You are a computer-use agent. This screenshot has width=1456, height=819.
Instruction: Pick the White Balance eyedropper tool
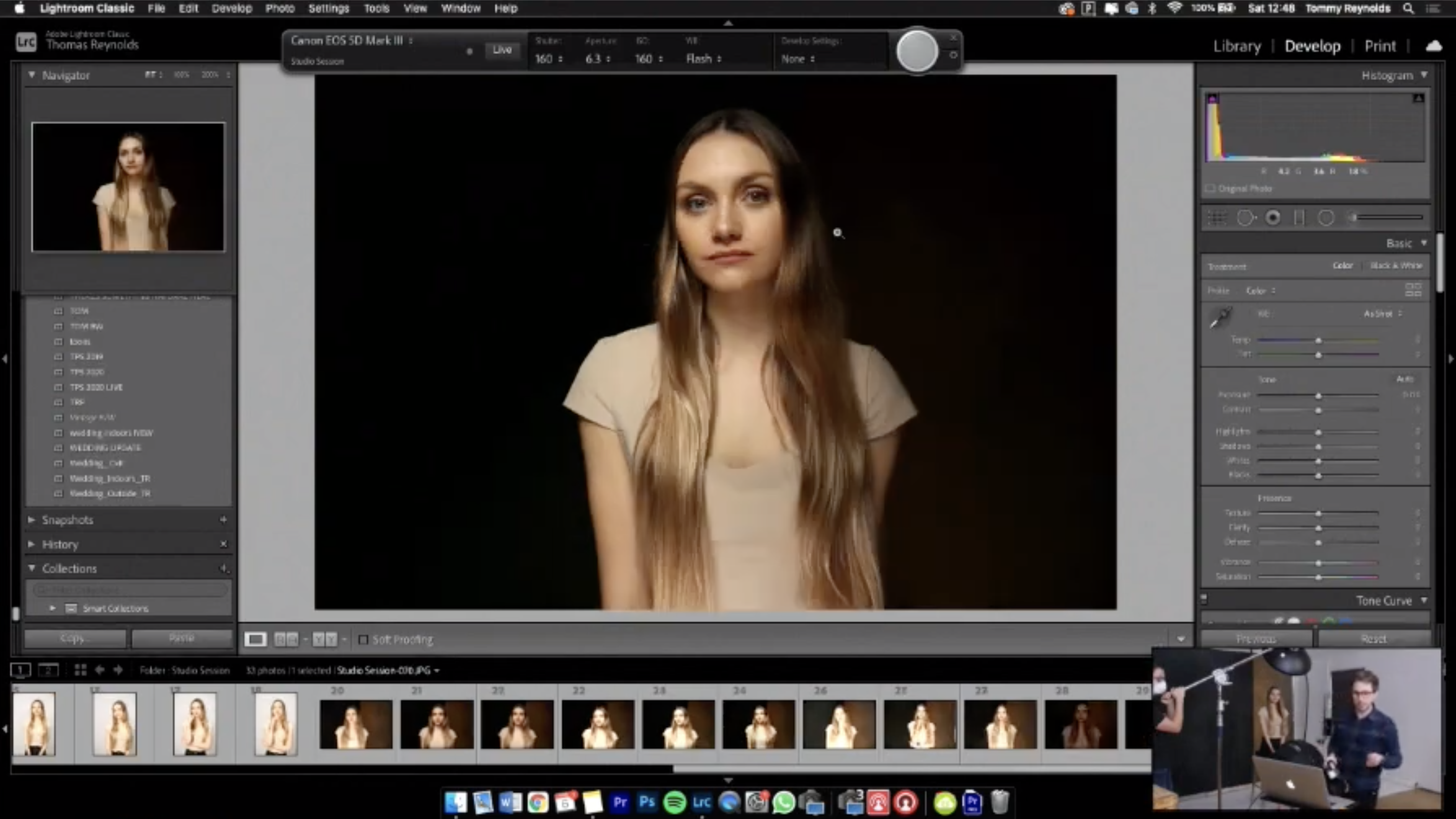coord(1220,318)
